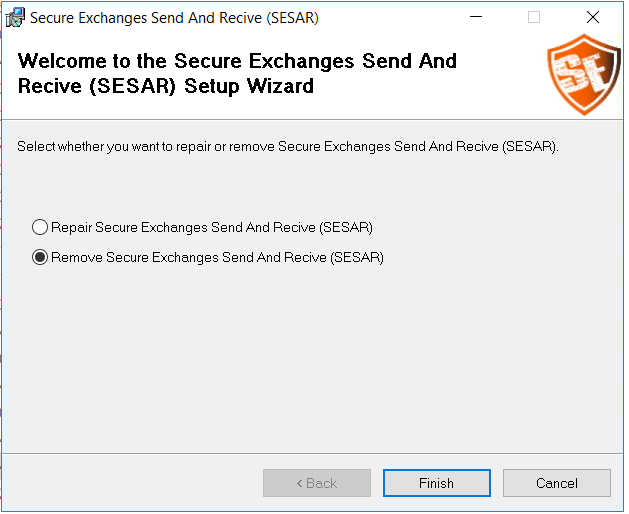Click the greyed-out maximize window icon
629x514 pixels.
[534, 17]
